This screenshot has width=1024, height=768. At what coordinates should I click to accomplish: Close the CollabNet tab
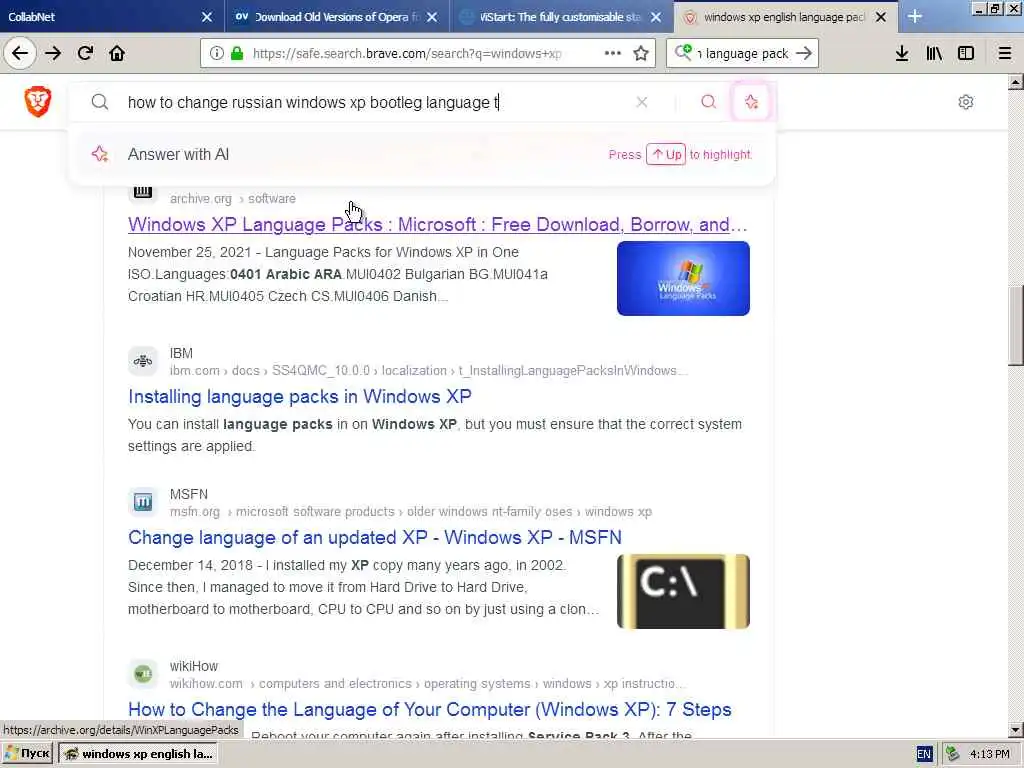point(207,17)
